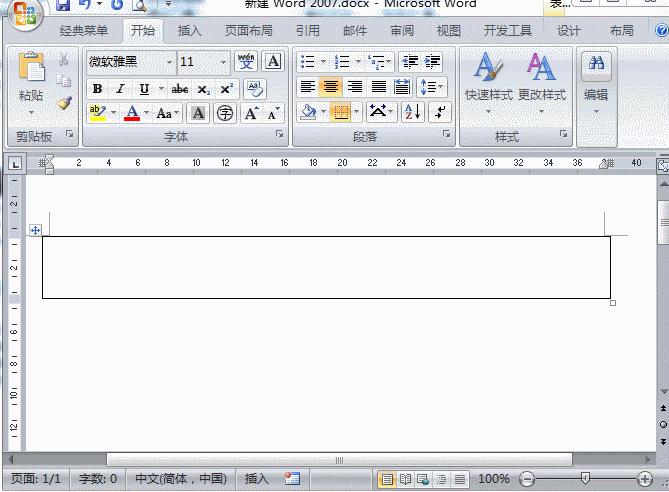Toggle Italic formatting
669x492 pixels.
120,89
